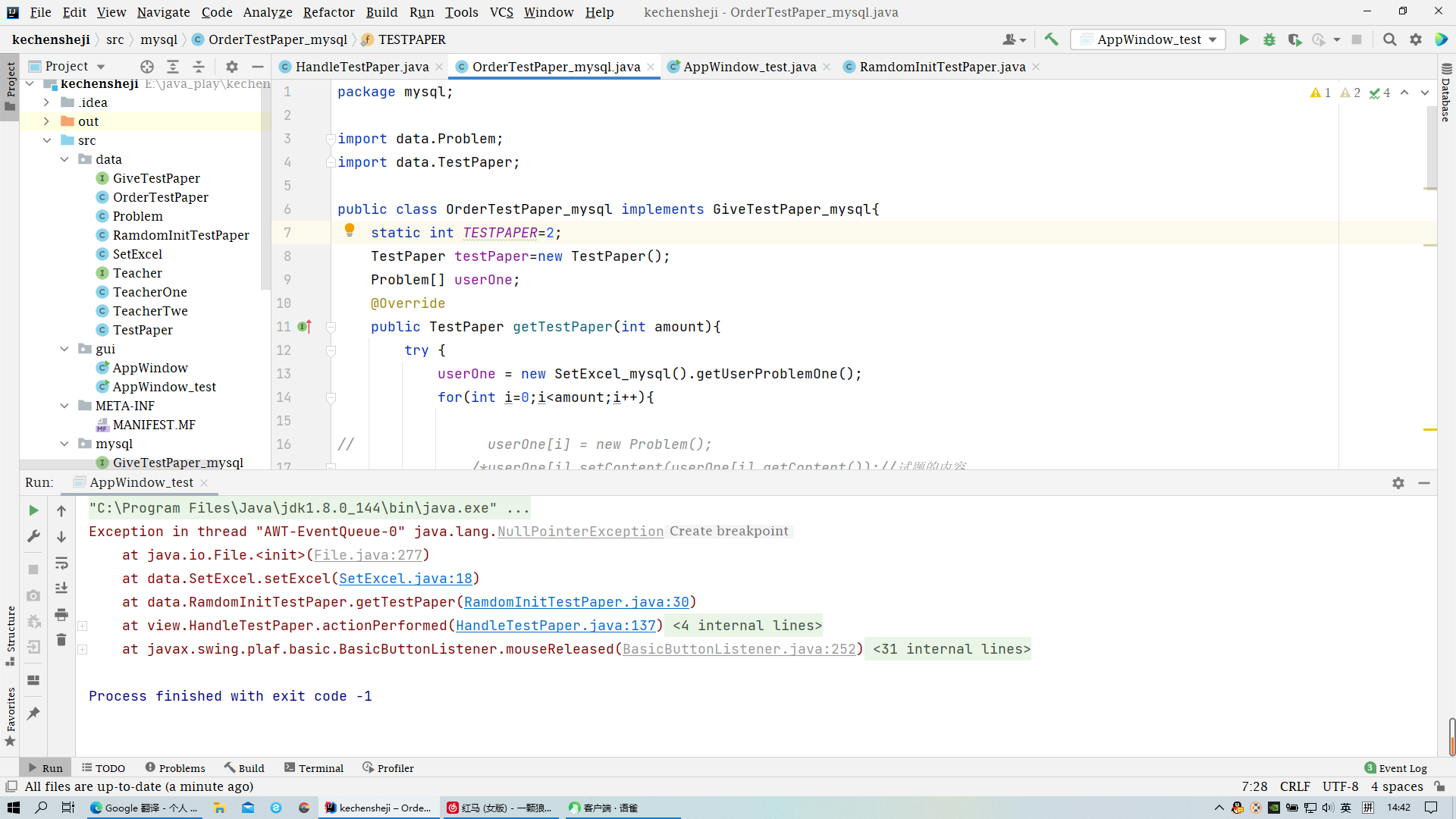
Task: Click the print icon in Run panel
Action: [x=61, y=614]
